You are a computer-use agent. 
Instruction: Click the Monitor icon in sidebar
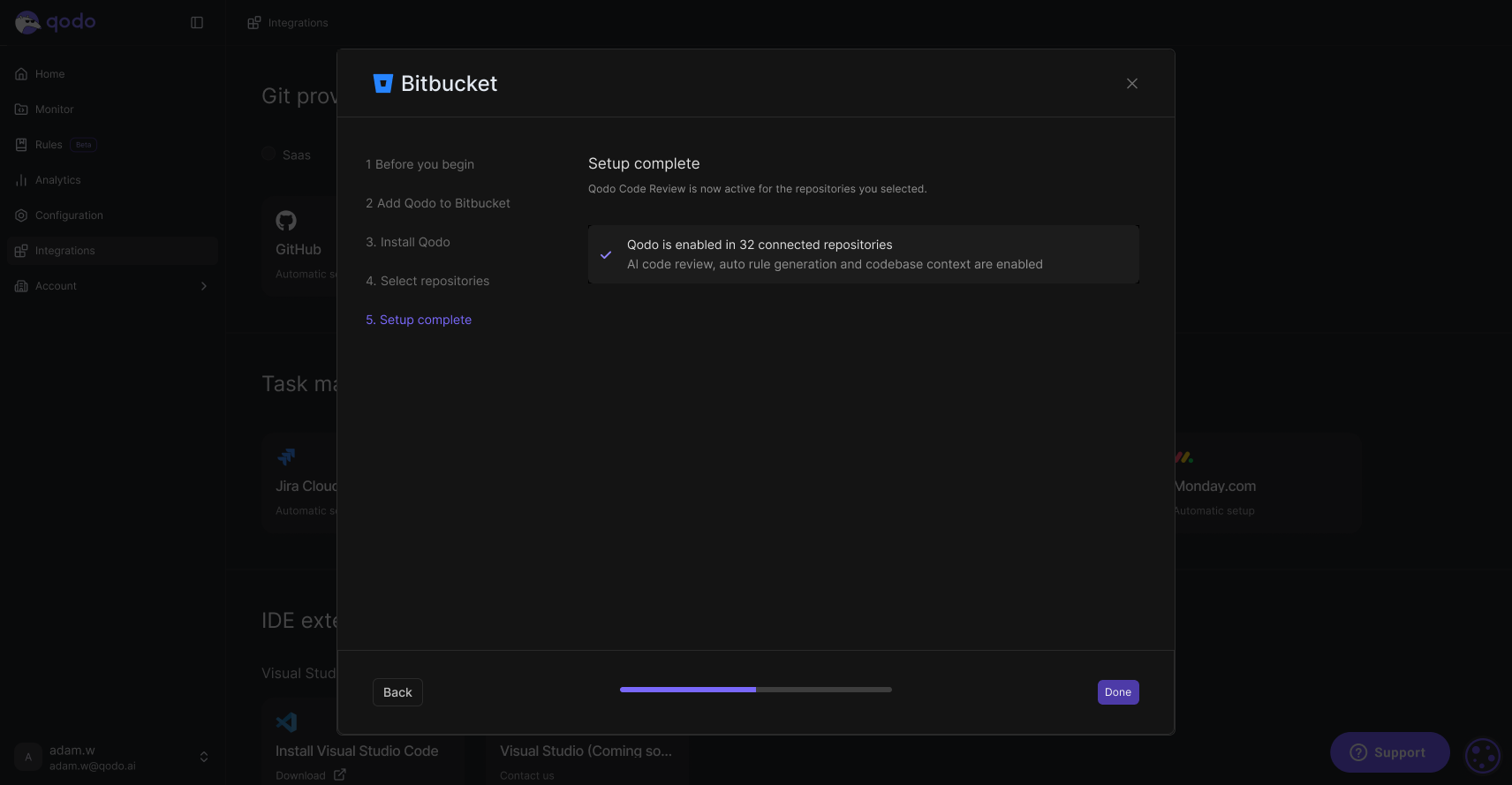coord(21,109)
